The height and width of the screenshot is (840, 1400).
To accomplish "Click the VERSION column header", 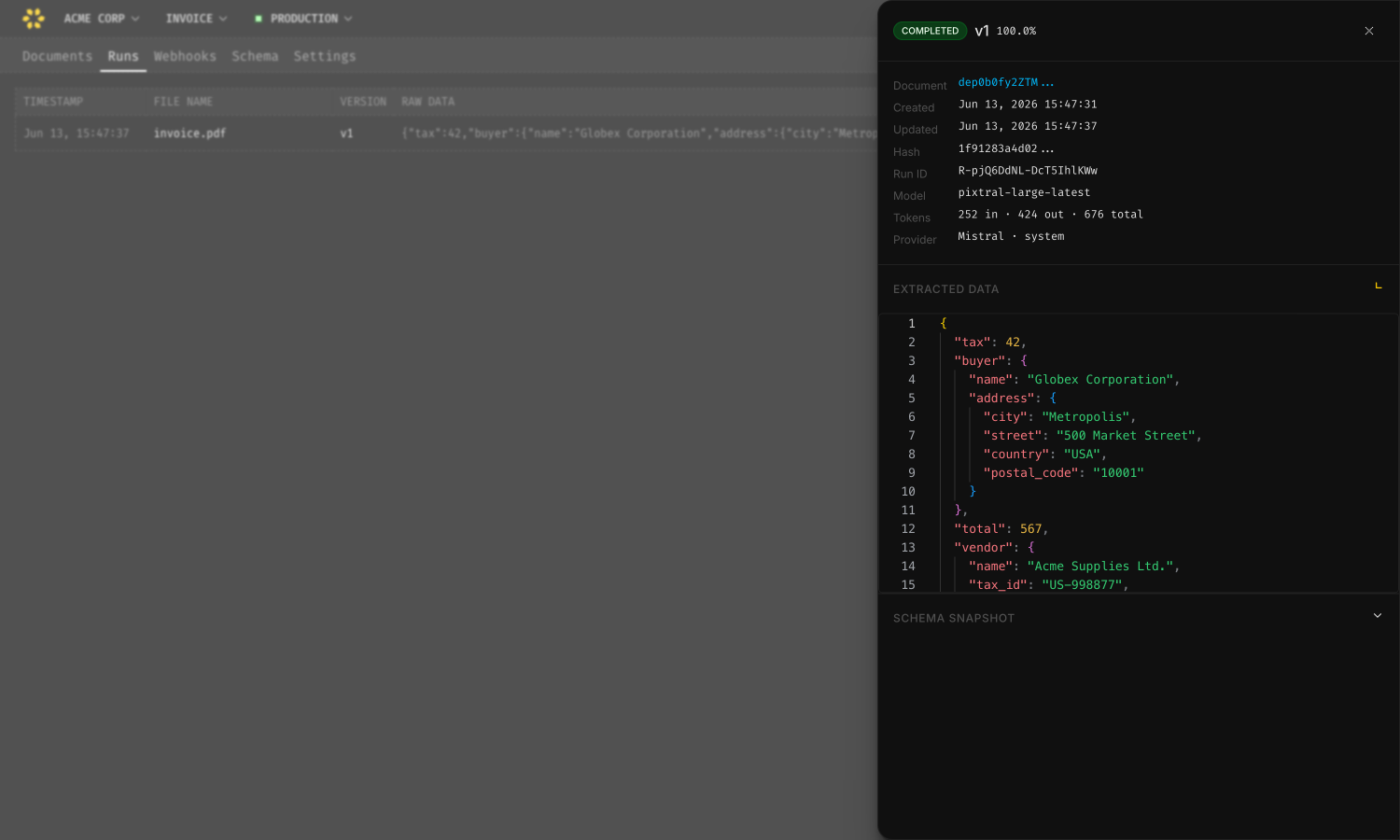I will 363,102.
